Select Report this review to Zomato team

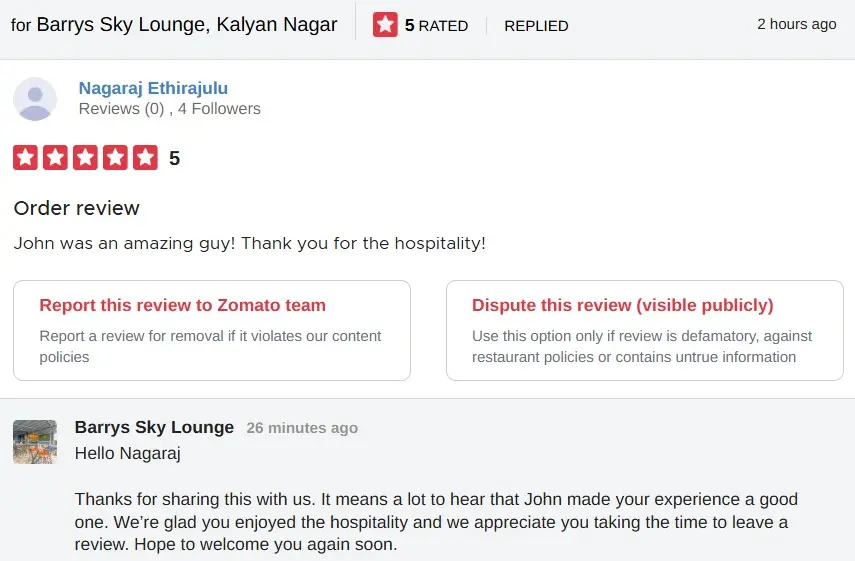click(x=212, y=330)
